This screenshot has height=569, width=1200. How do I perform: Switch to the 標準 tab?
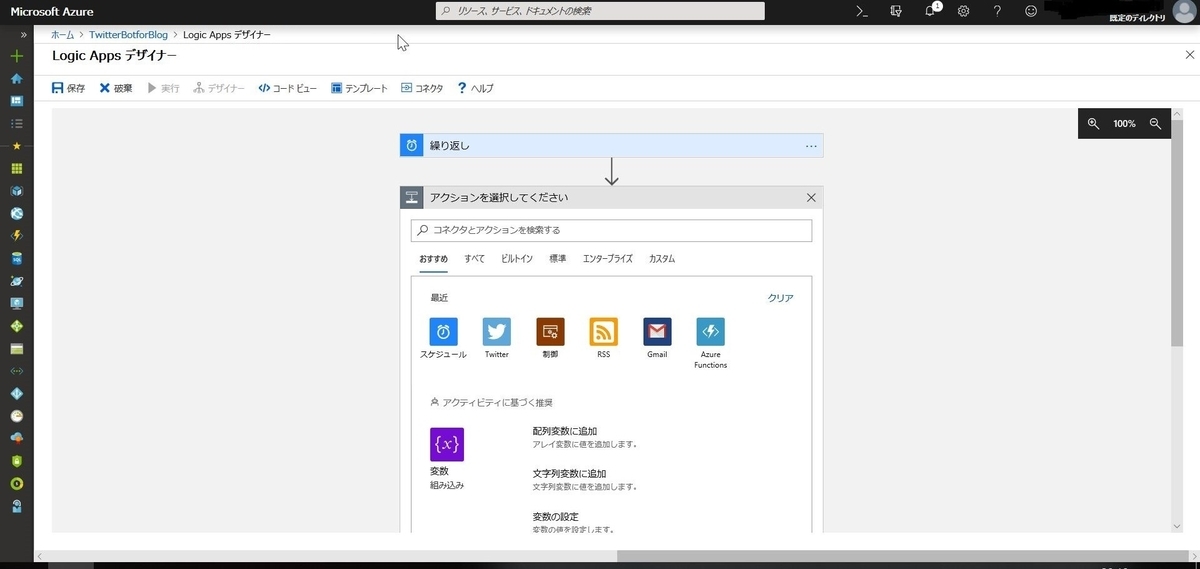(x=558, y=259)
